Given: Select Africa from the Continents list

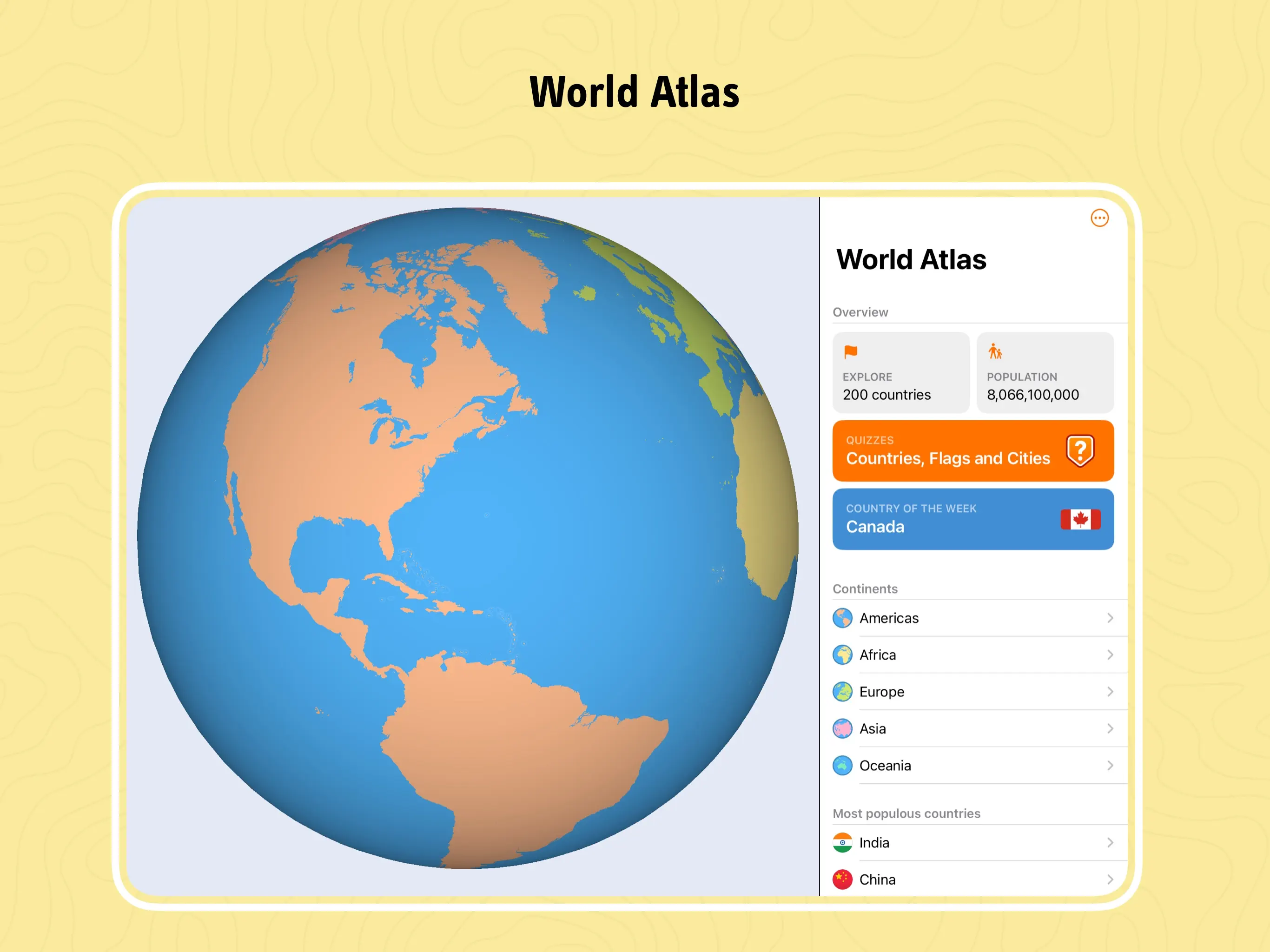Looking at the screenshot, I should click(x=877, y=655).
